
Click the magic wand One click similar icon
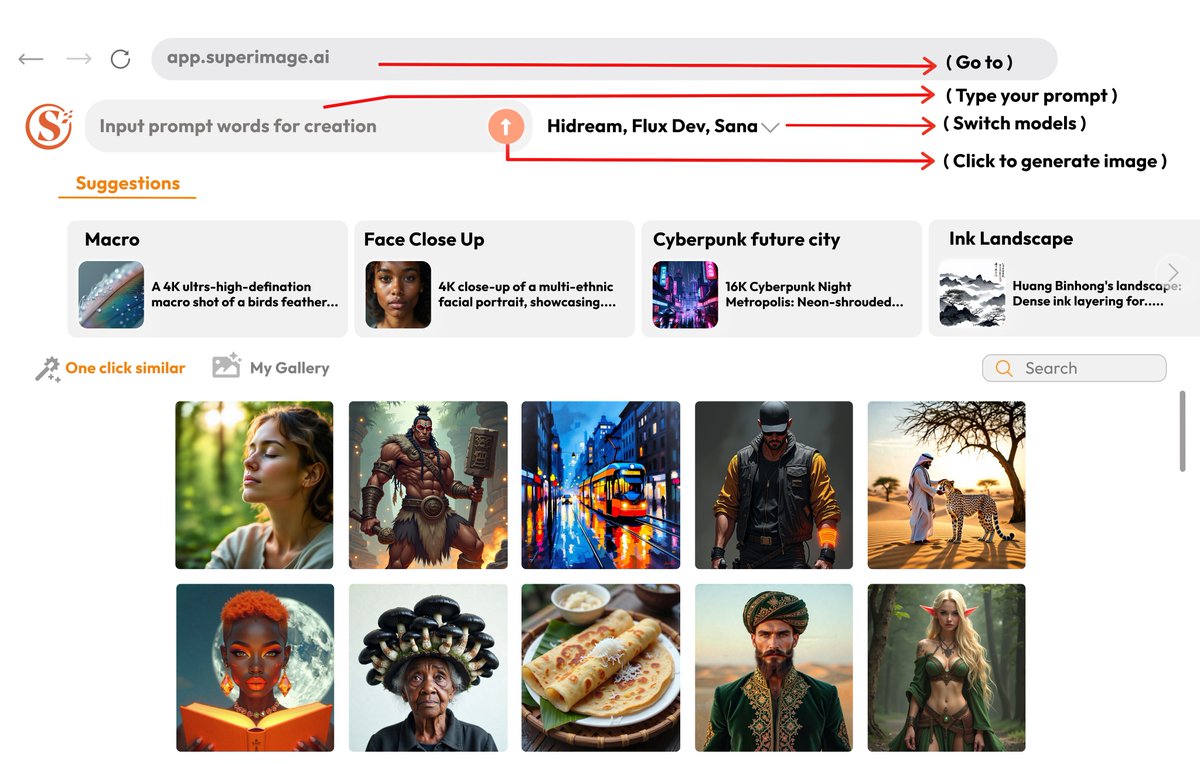[47, 369]
